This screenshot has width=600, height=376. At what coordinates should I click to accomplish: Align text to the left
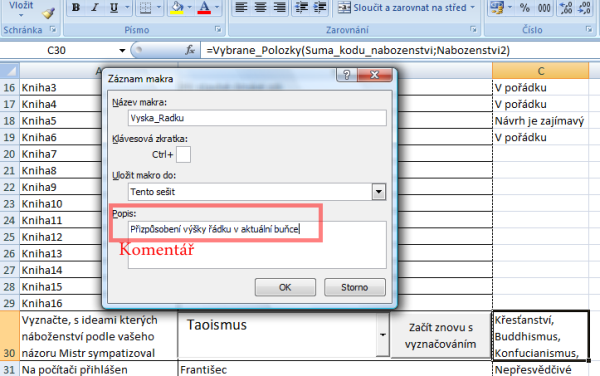point(241,7)
